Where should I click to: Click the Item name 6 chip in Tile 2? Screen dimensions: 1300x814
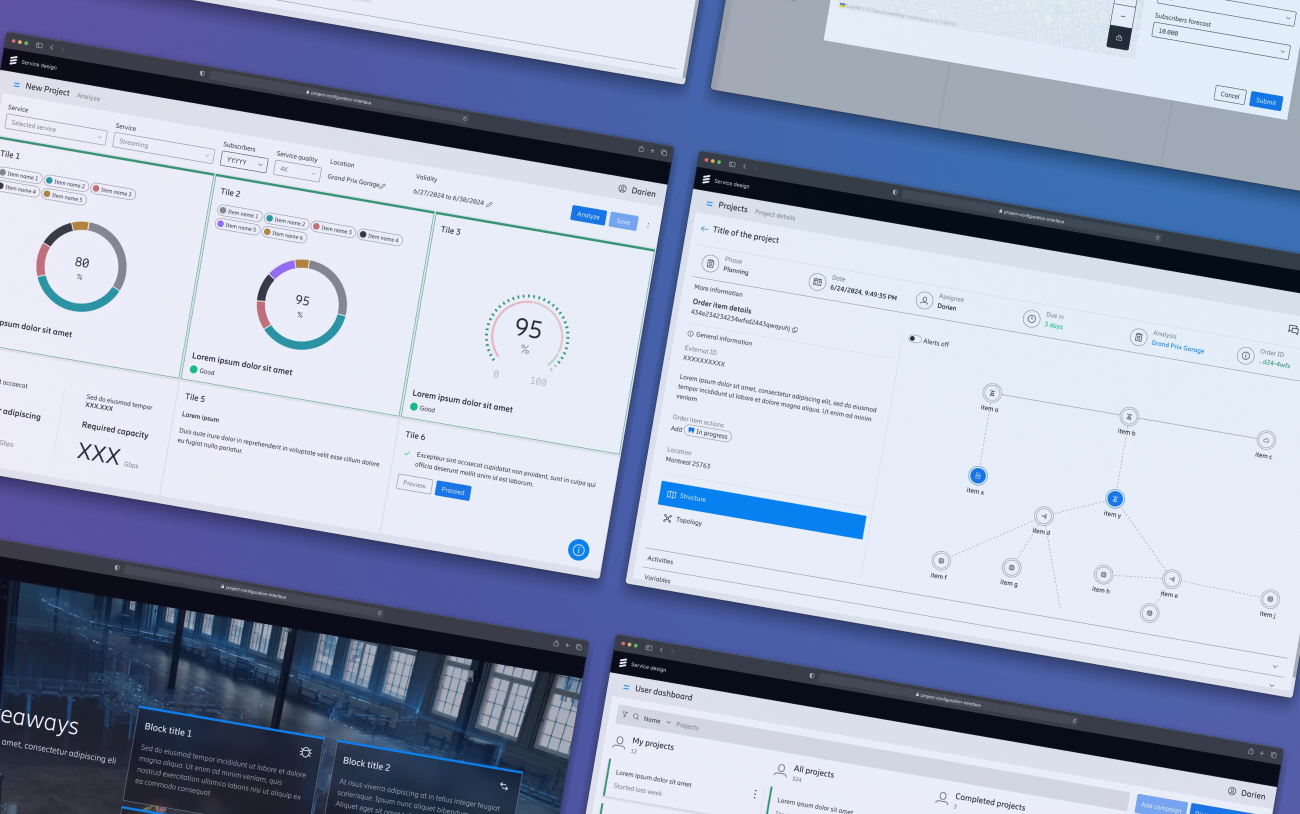coord(283,235)
